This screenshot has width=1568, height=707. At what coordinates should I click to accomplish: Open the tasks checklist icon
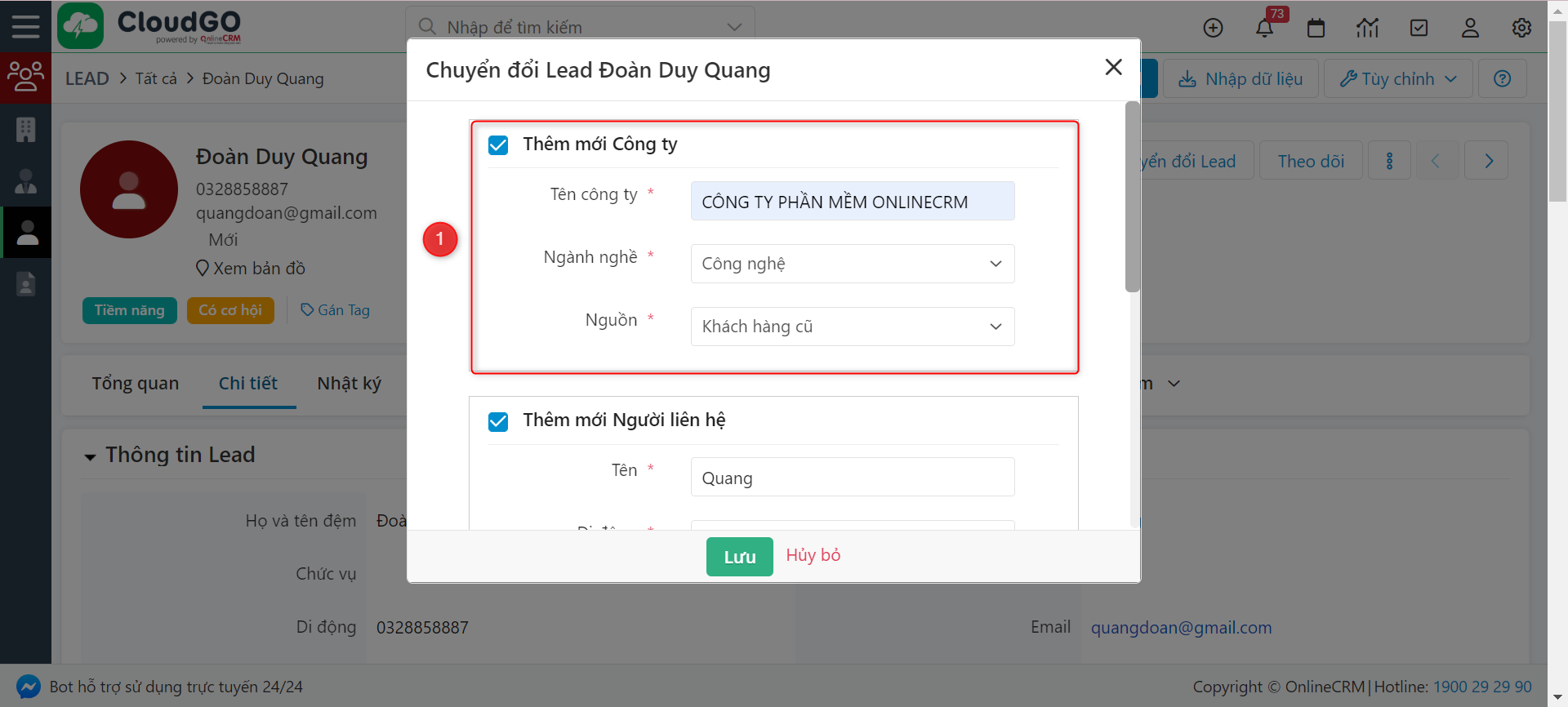(1419, 28)
